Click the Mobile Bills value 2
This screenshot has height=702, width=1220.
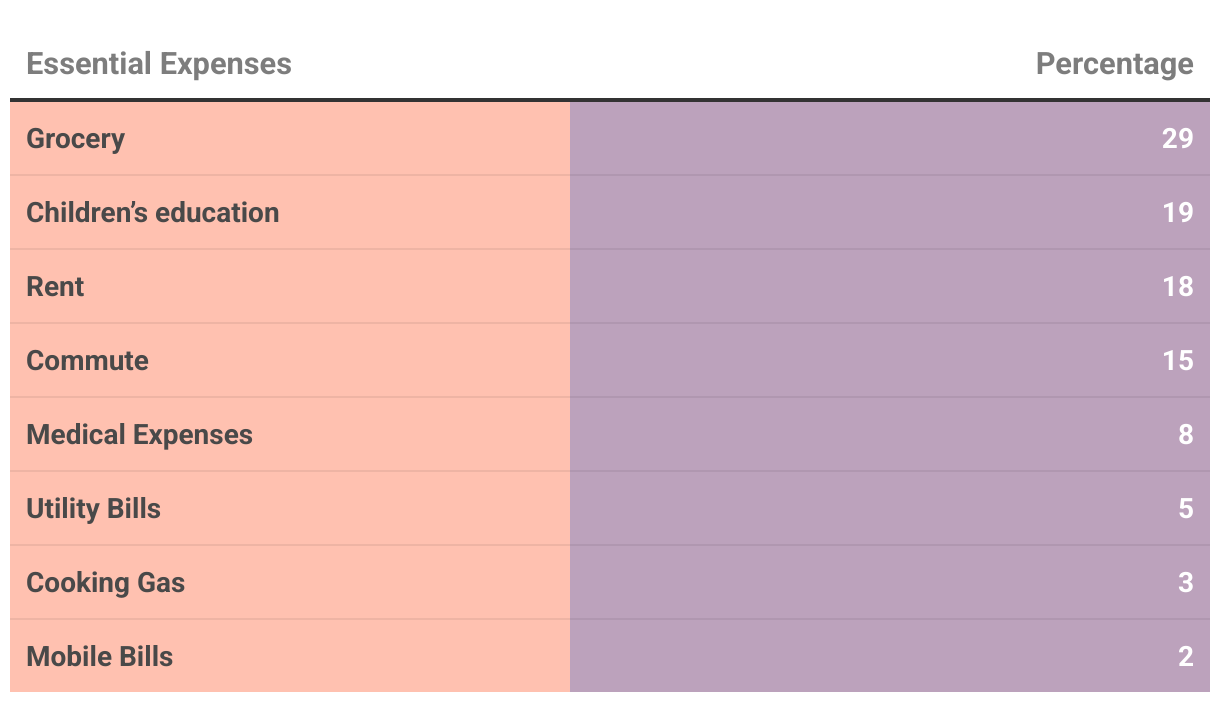pos(1185,656)
